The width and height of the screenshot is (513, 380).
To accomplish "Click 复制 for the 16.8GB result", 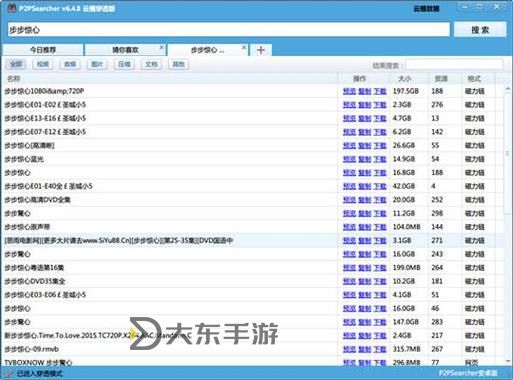I will 364,173.
